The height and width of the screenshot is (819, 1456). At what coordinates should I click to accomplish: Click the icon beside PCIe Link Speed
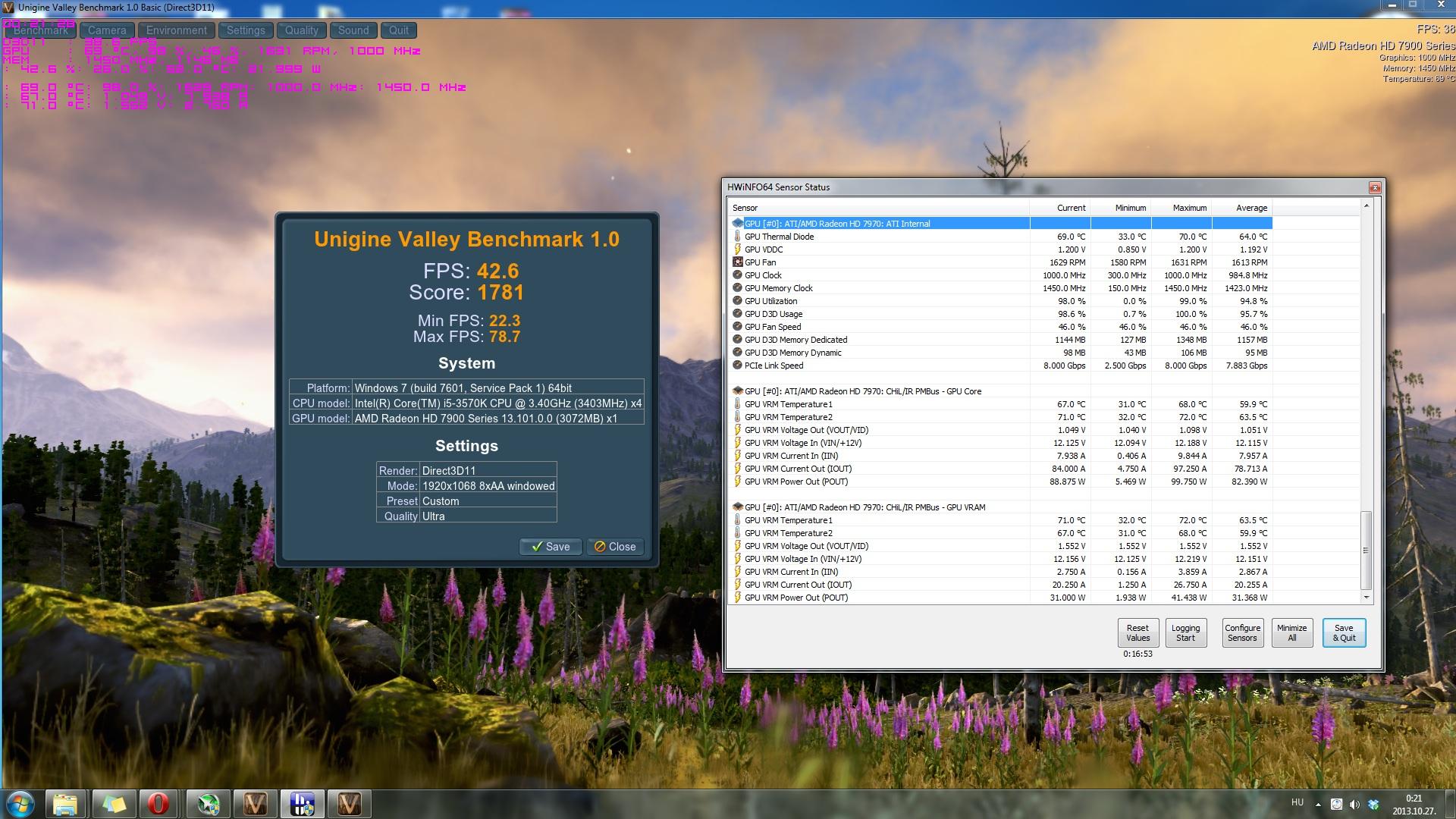tap(737, 366)
